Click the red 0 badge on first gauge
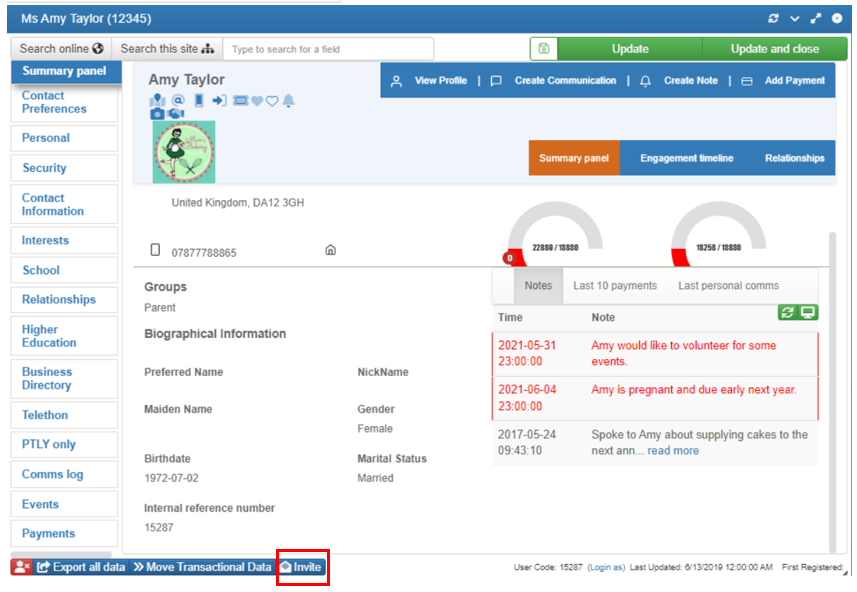The height and width of the screenshot is (592, 857). coord(508,258)
